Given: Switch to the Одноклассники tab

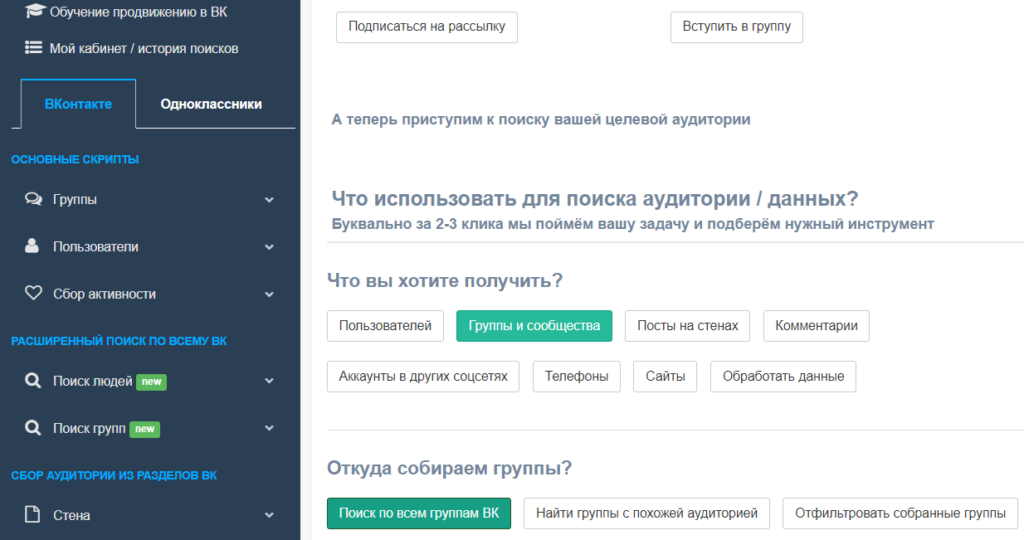Looking at the screenshot, I should pyautogui.click(x=211, y=104).
